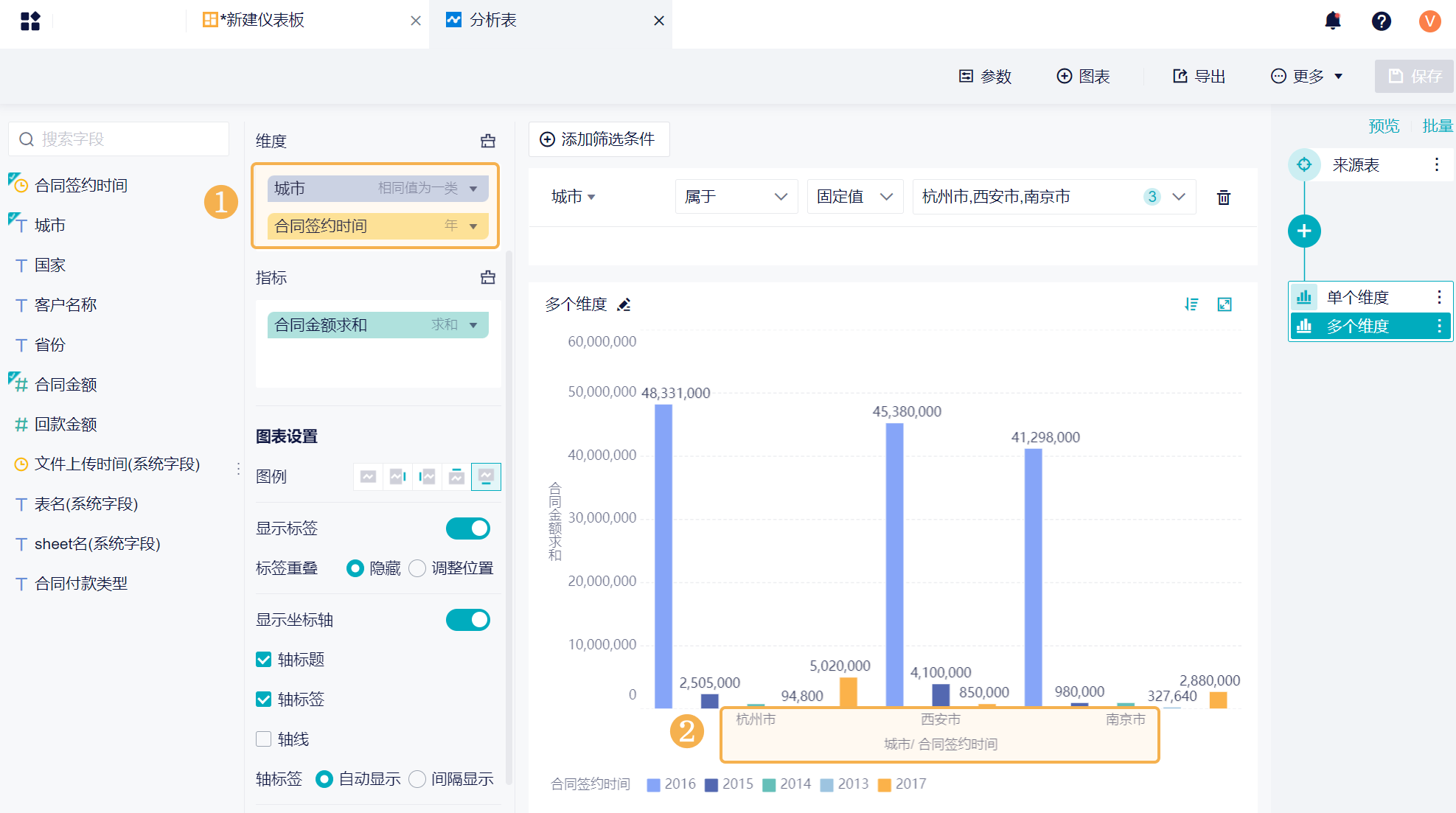This screenshot has height=813, width=1456.
Task: Open the app grid home icon
Action: click(x=30, y=21)
